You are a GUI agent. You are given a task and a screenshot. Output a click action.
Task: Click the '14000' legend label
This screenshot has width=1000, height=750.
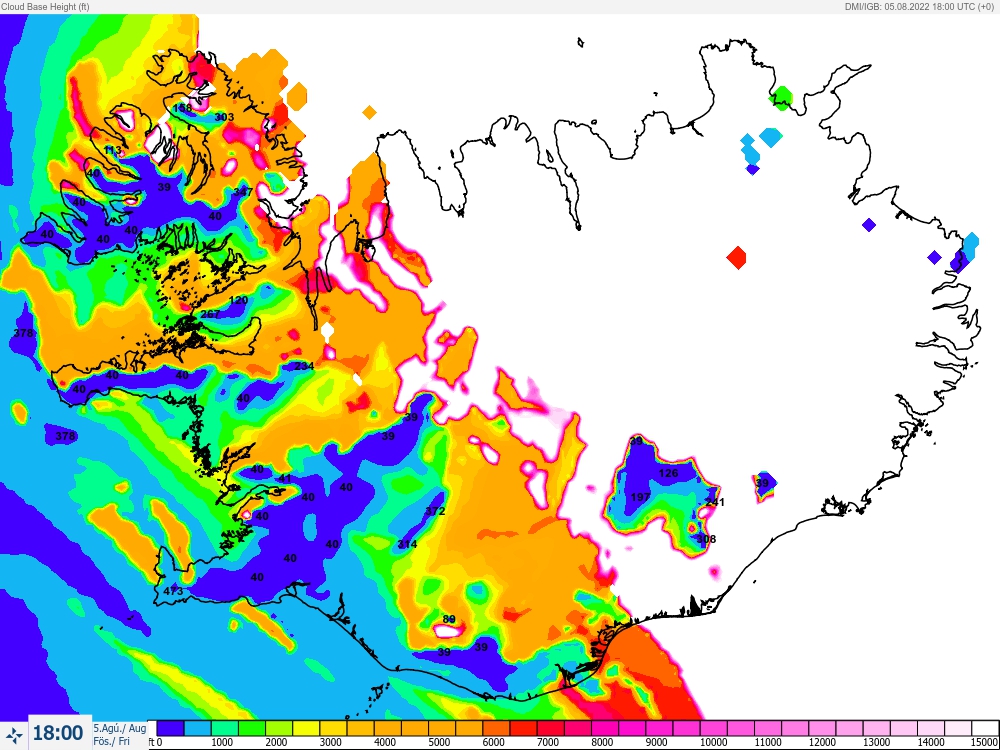[x=930, y=742]
